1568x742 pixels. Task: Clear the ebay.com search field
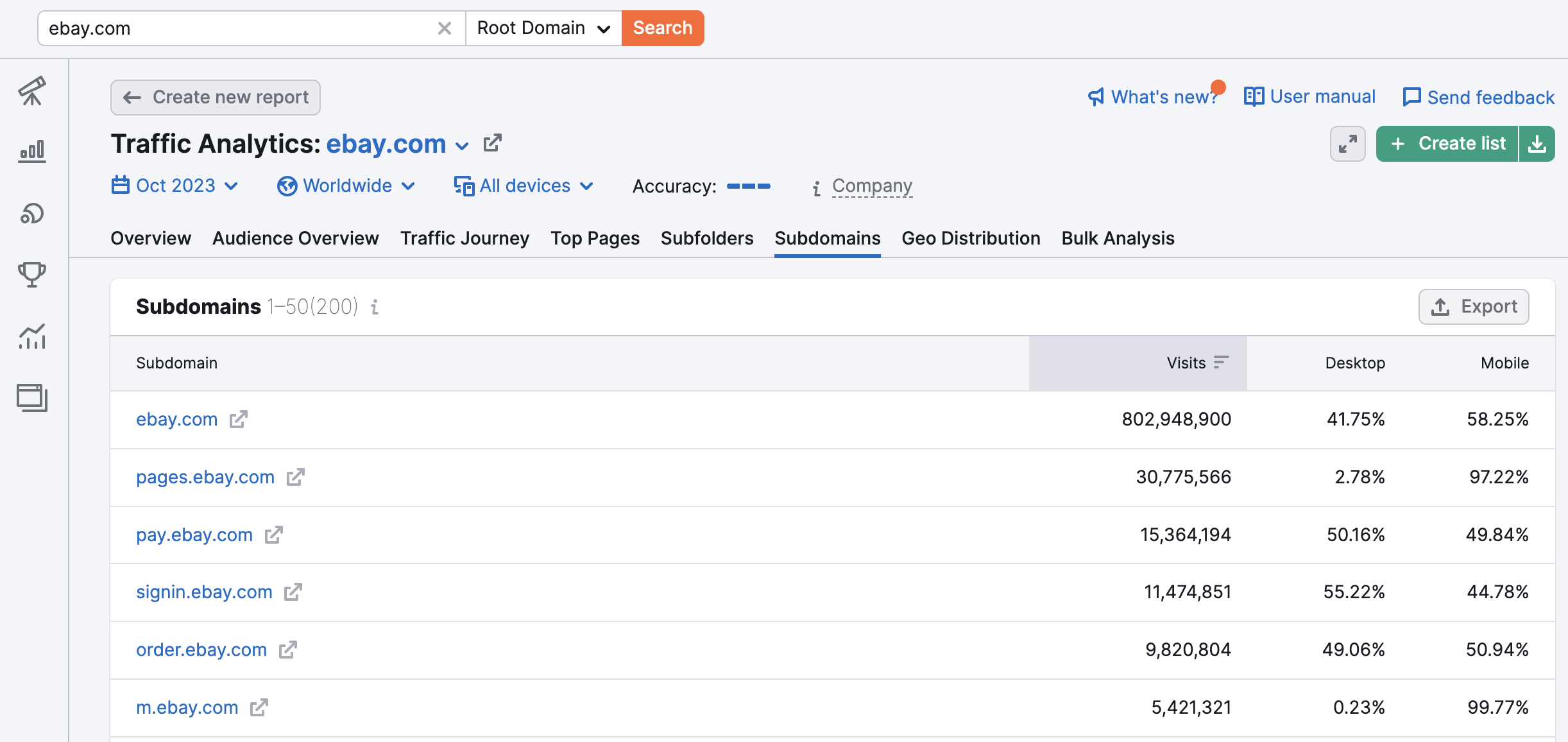445,28
